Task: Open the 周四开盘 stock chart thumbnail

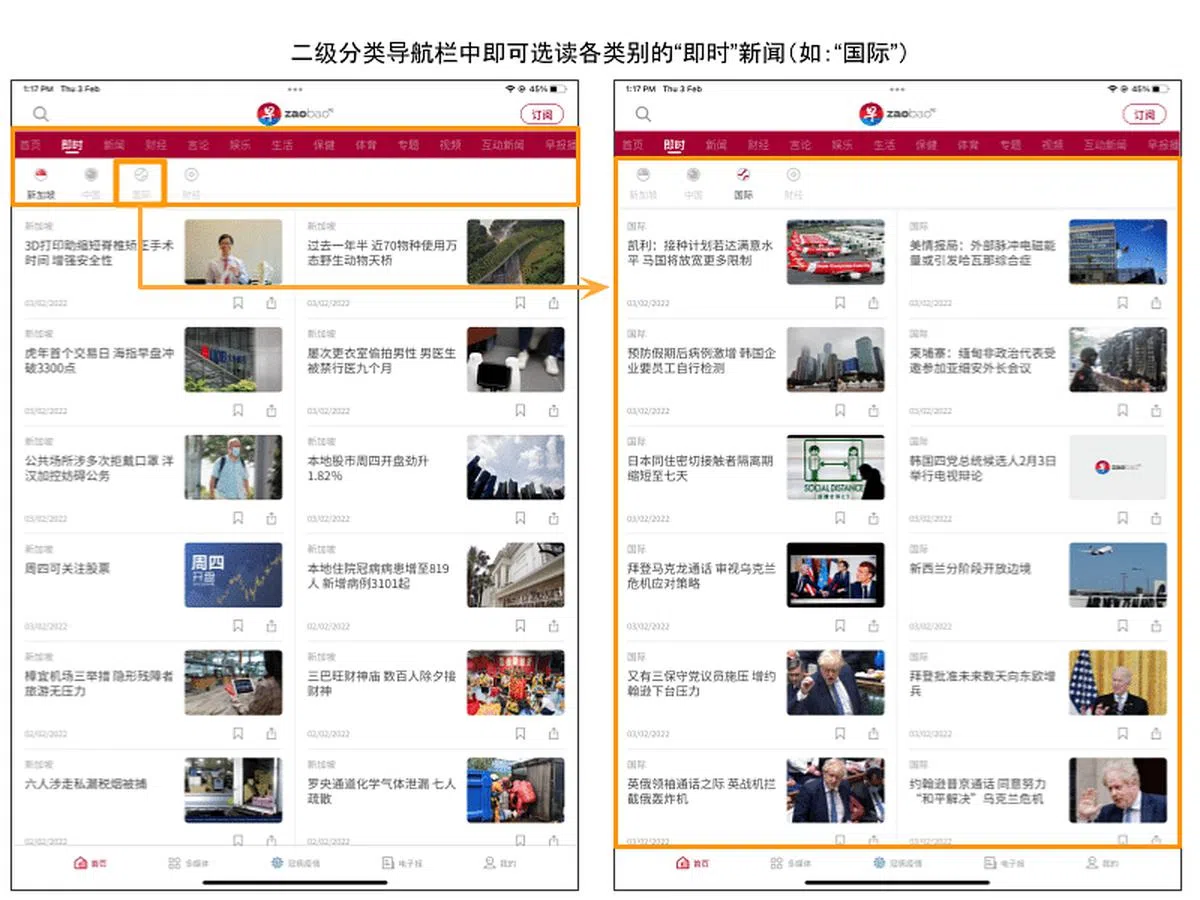Action: point(233,575)
